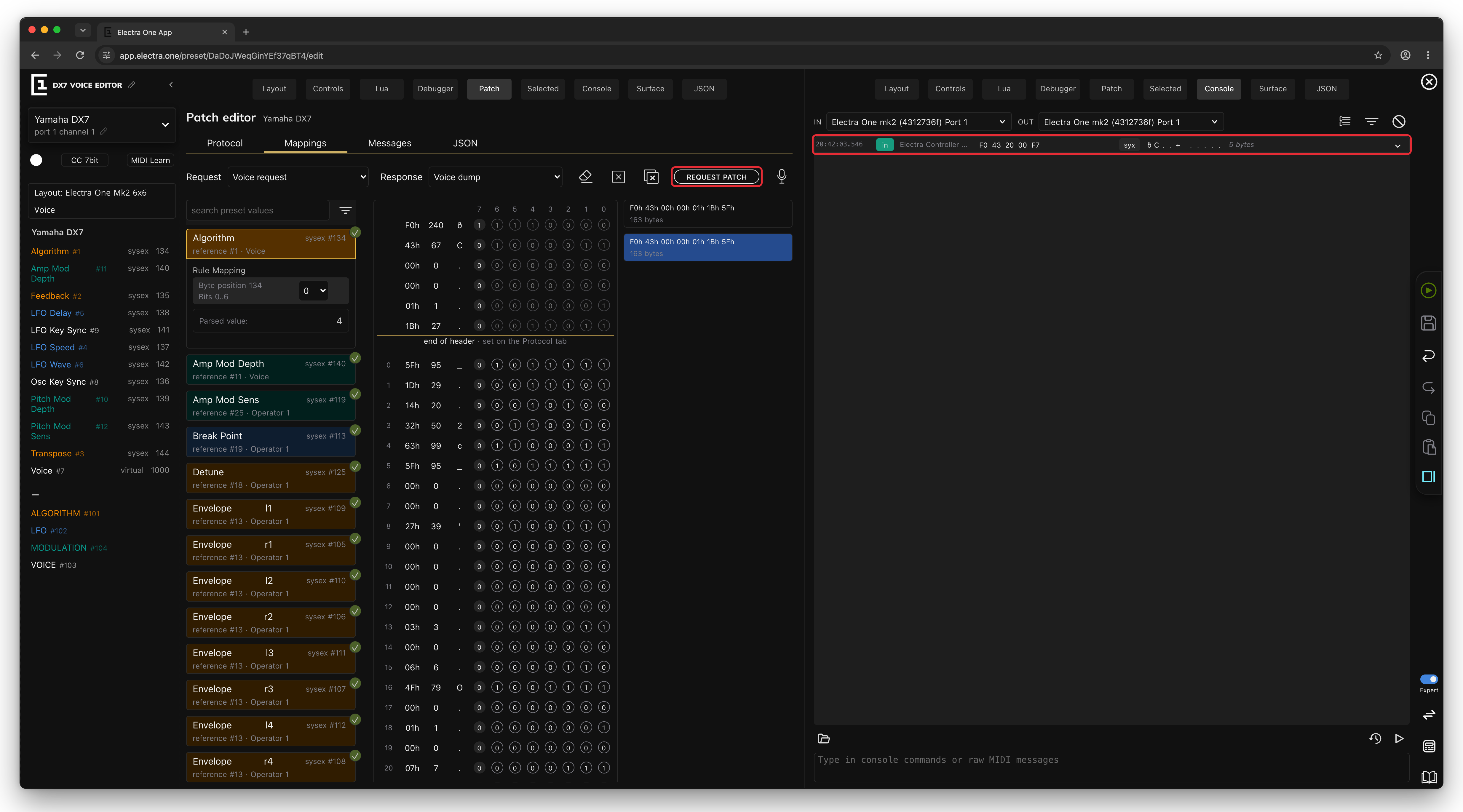Open the Response Voice dump dropdown
This screenshot has width=1463, height=812.
click(496, 177)
